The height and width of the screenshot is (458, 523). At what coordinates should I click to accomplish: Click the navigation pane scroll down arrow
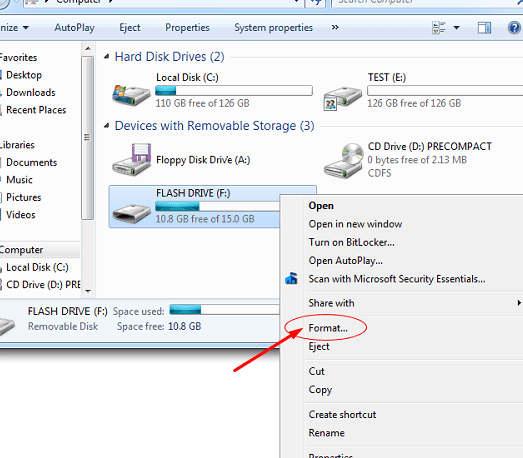(x=88, y=291)
